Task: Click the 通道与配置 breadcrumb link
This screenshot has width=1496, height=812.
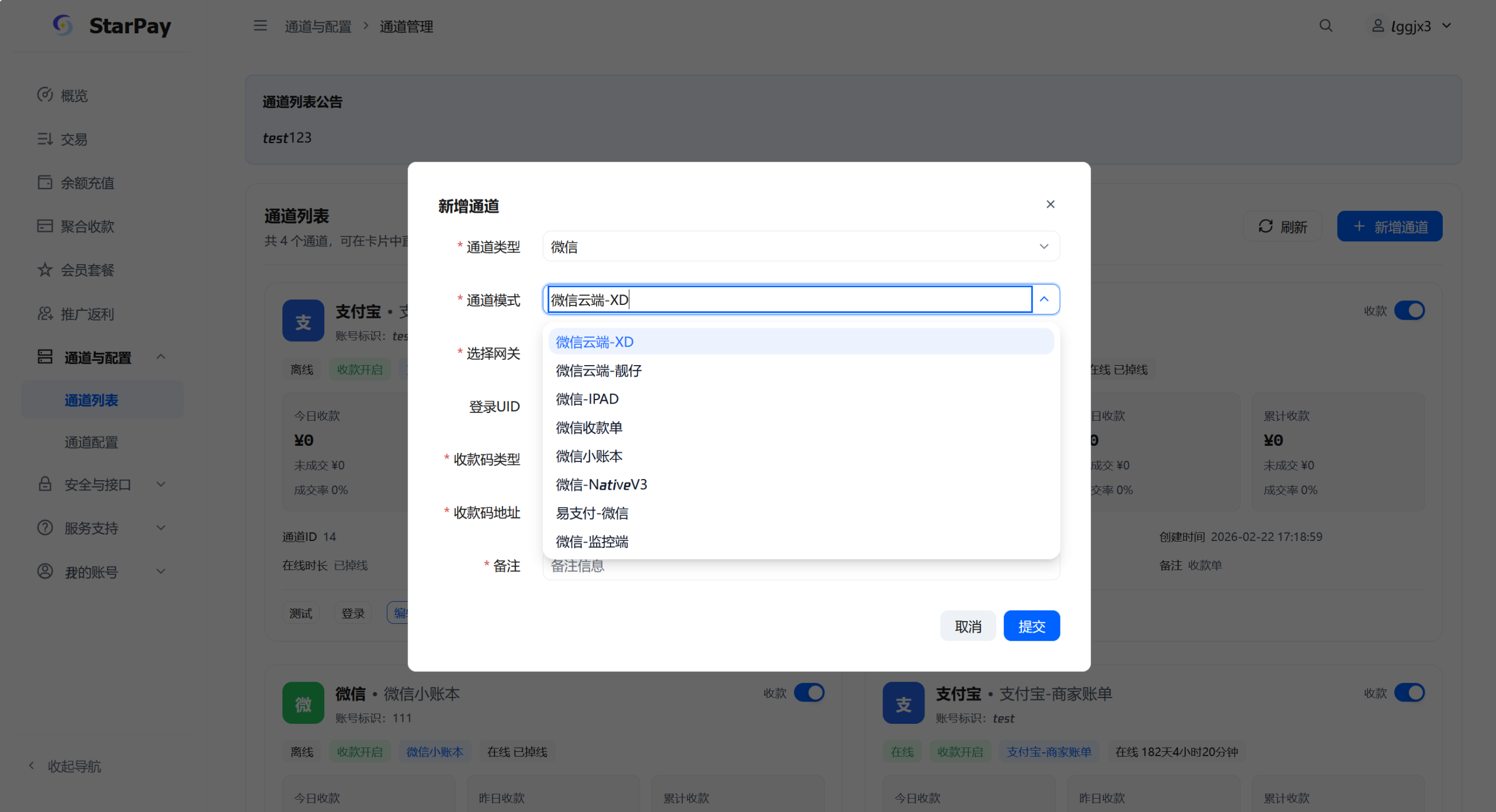Action: [x=318, y=26]
